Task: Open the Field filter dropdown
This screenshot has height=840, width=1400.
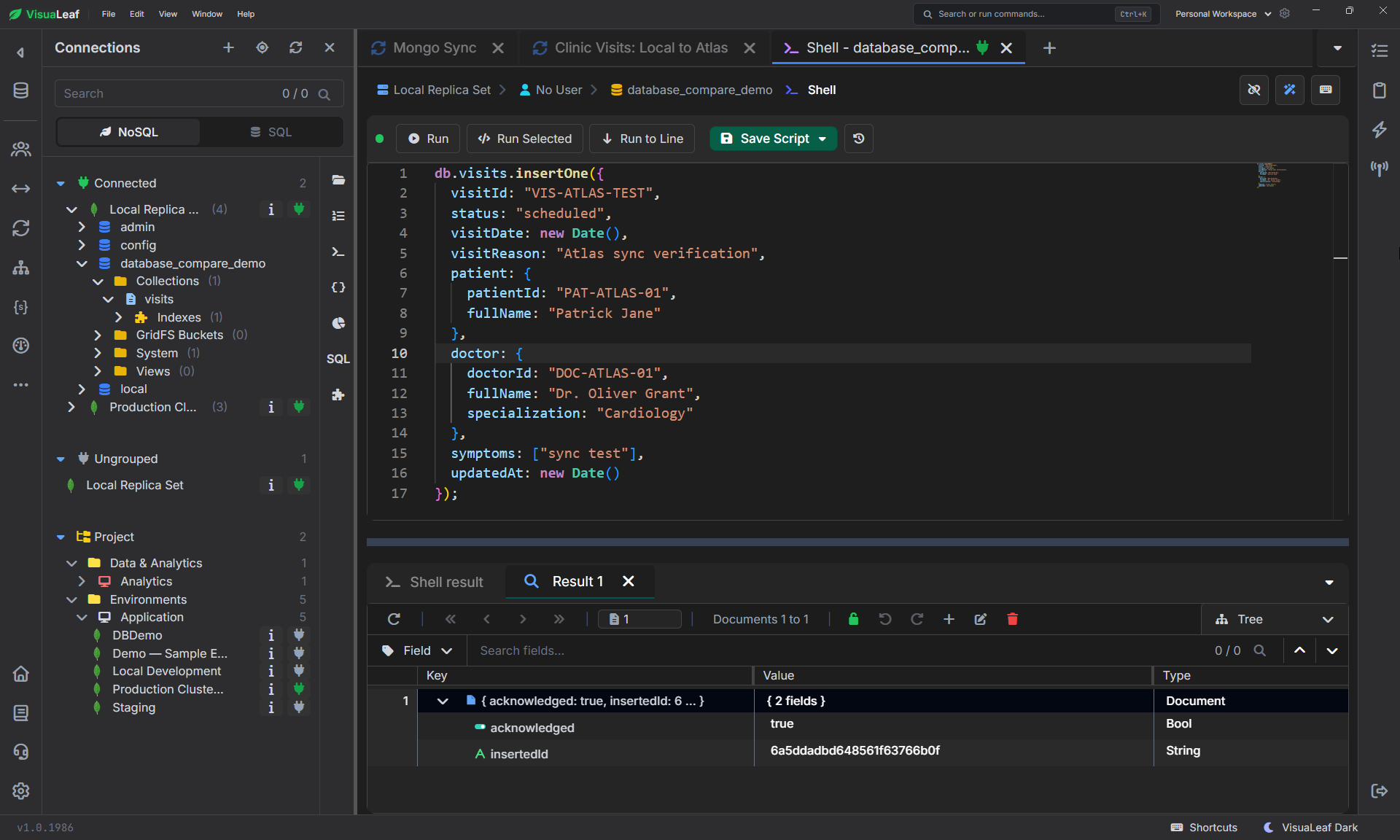Action: [x=417, y=650]
